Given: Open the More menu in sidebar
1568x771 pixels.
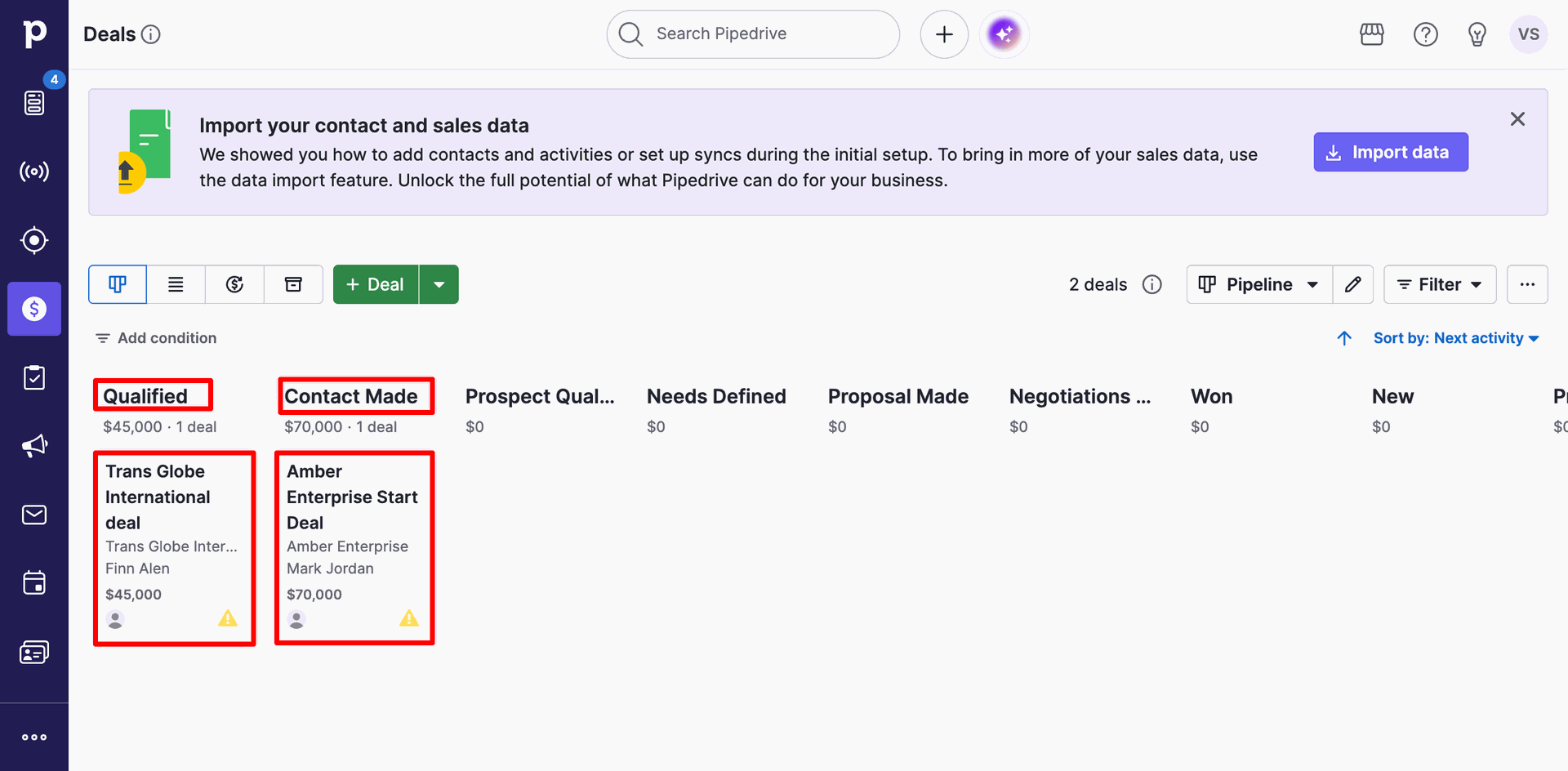Looking at the screenshot, I should coord(34,737).
